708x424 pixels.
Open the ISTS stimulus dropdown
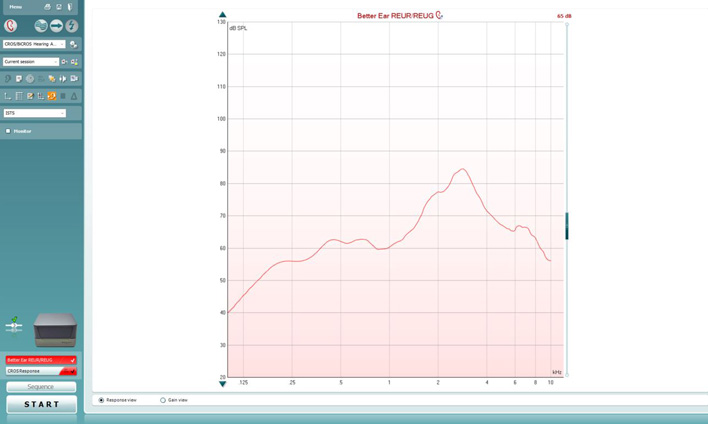pos(35,113)
